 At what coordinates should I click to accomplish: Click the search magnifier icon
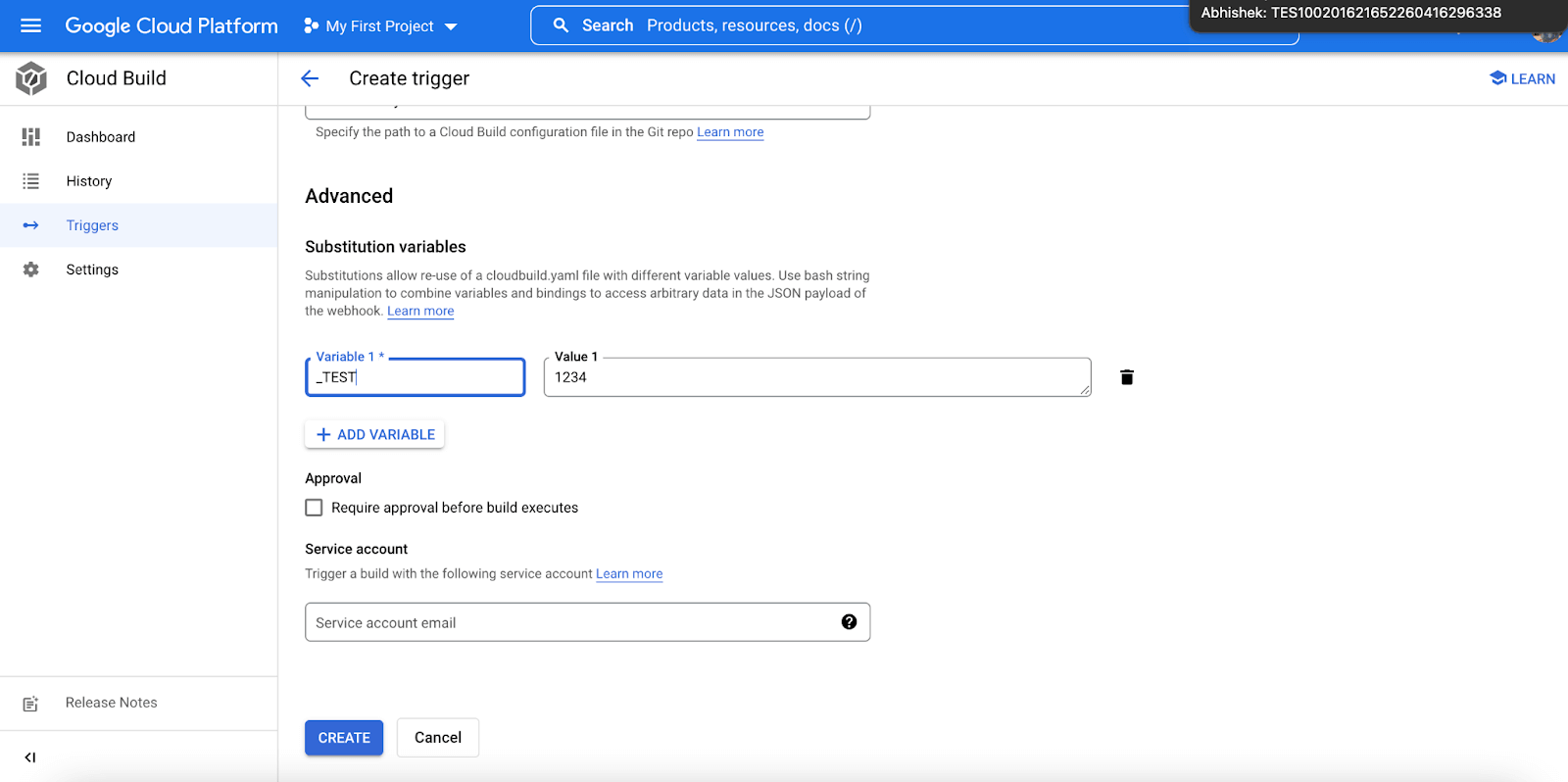pos(561,25)
